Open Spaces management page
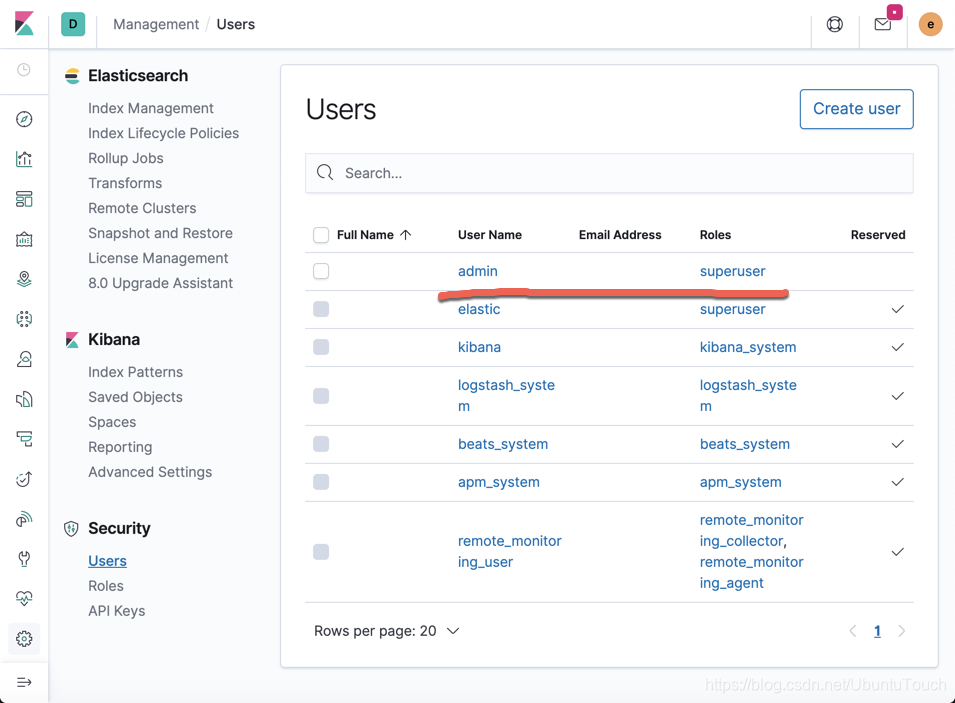 [x=112, y=422]
